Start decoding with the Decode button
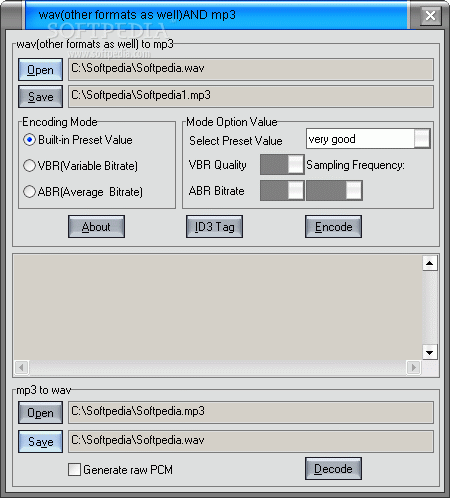 click(x=333, y=469)
